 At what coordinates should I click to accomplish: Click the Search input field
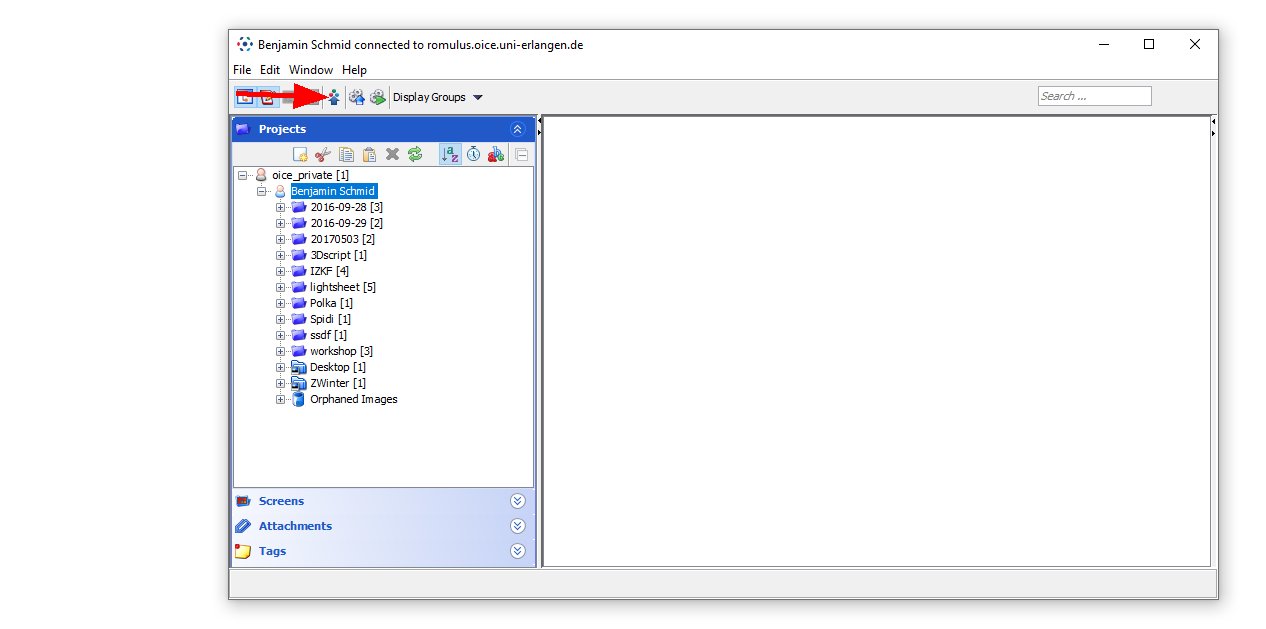coord(1094,96)
